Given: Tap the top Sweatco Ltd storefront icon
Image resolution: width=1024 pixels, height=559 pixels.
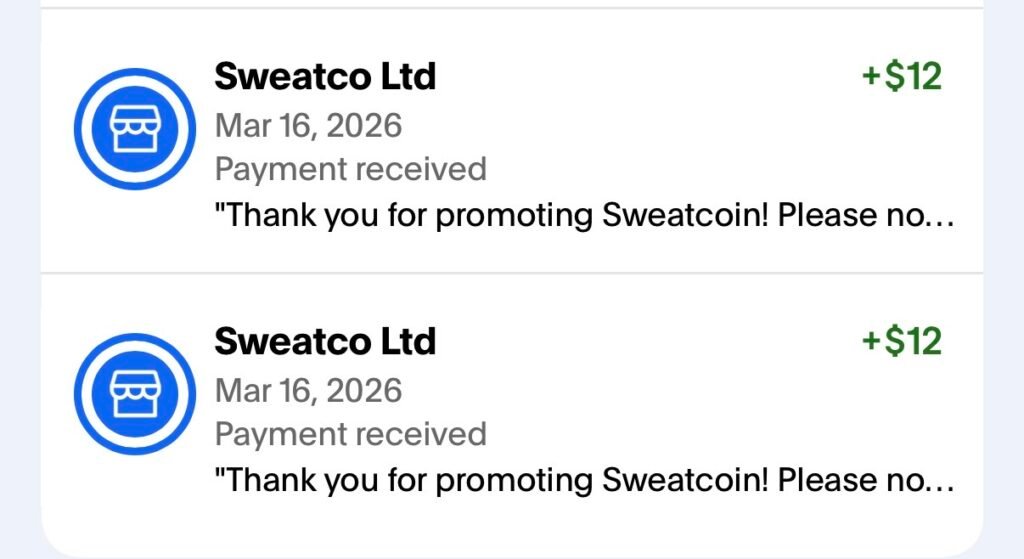Looking at the screenshot, I should click(x=128, y=128).
